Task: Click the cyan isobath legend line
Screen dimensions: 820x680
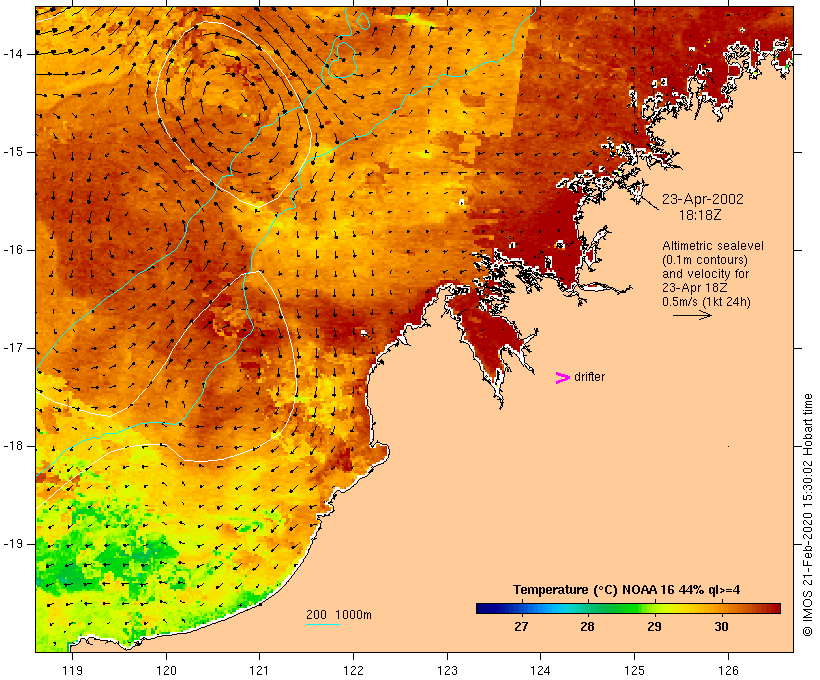Action: pyautogui.click(x=323, y=624)
